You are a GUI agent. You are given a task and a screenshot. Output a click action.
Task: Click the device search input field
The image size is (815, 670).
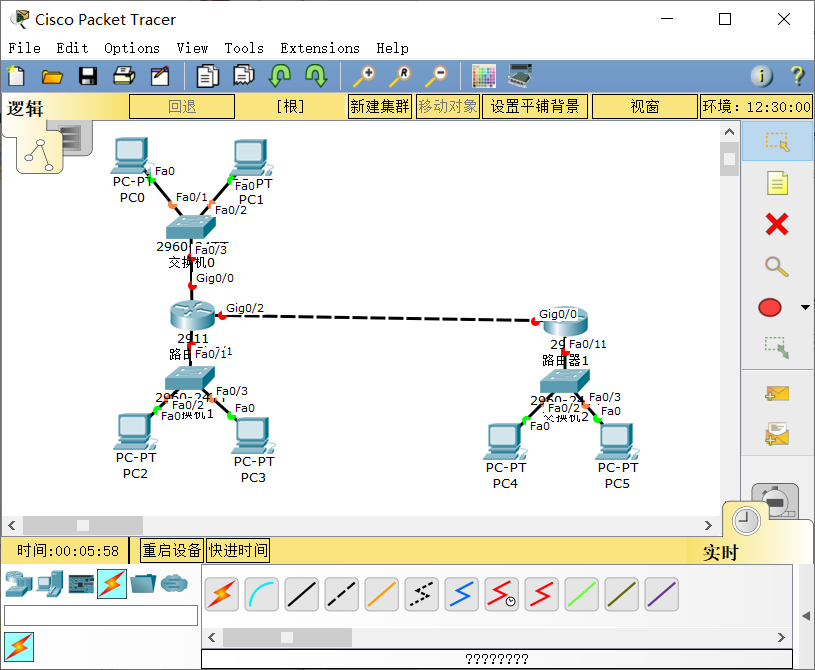[100, 615]
